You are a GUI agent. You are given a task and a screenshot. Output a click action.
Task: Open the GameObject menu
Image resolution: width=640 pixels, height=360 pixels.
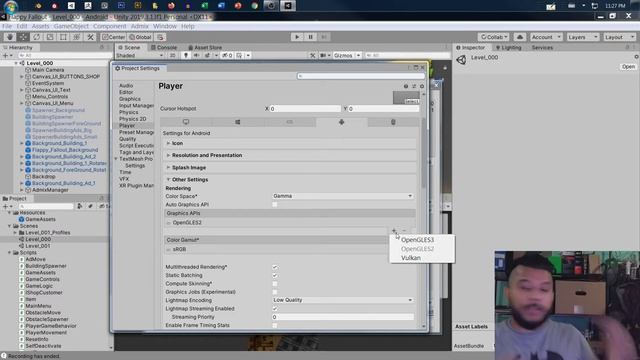71,26
